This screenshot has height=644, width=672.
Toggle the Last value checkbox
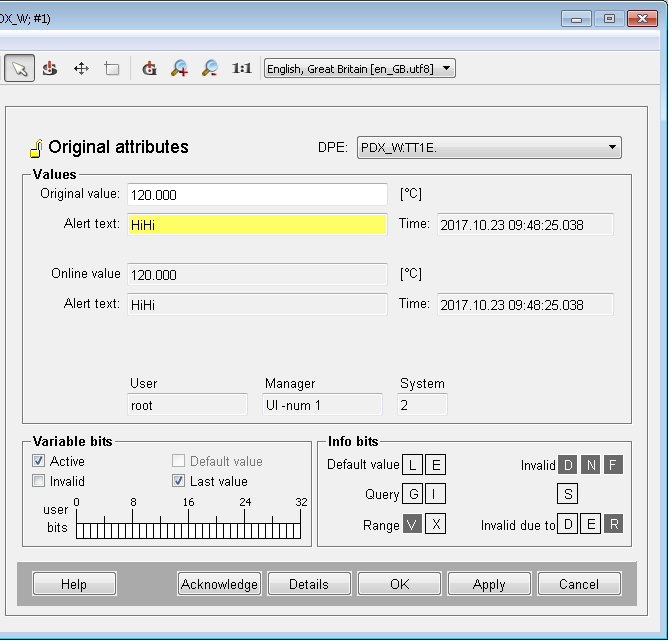pyautogui.click(x=178, y=481)
